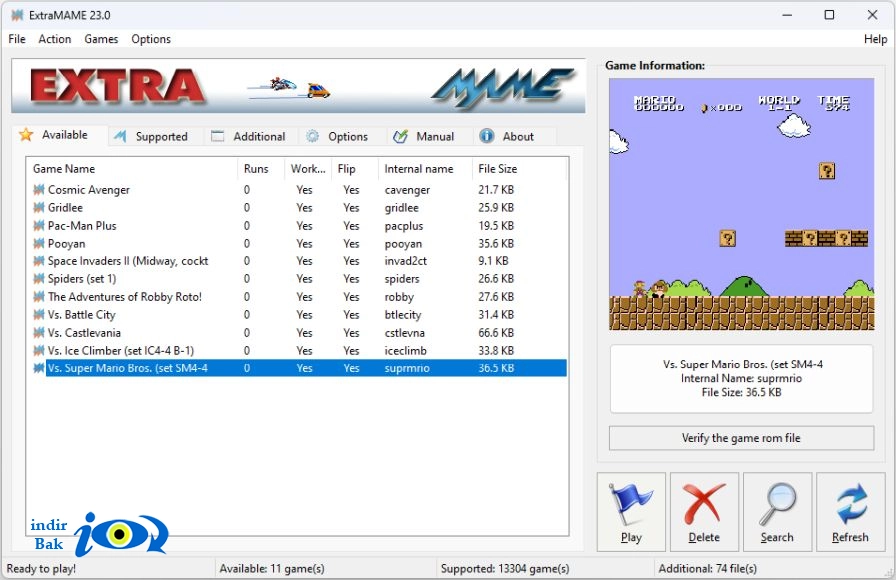Click Supported: 13304 game(s) in the status bar

505,569
